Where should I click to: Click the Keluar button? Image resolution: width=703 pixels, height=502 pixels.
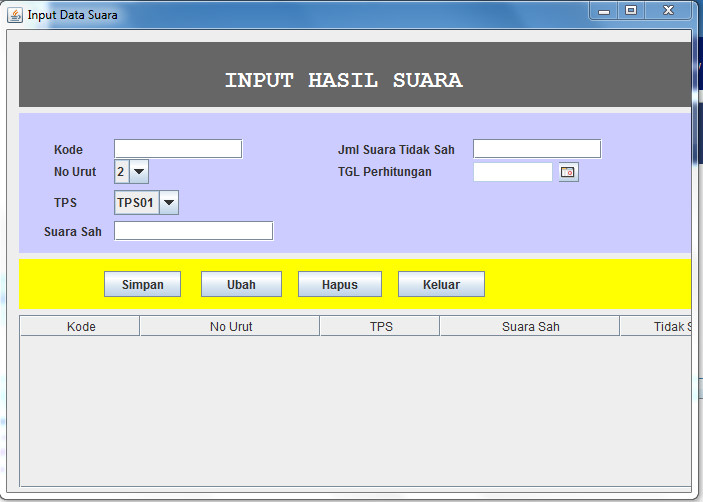(441, 284)
